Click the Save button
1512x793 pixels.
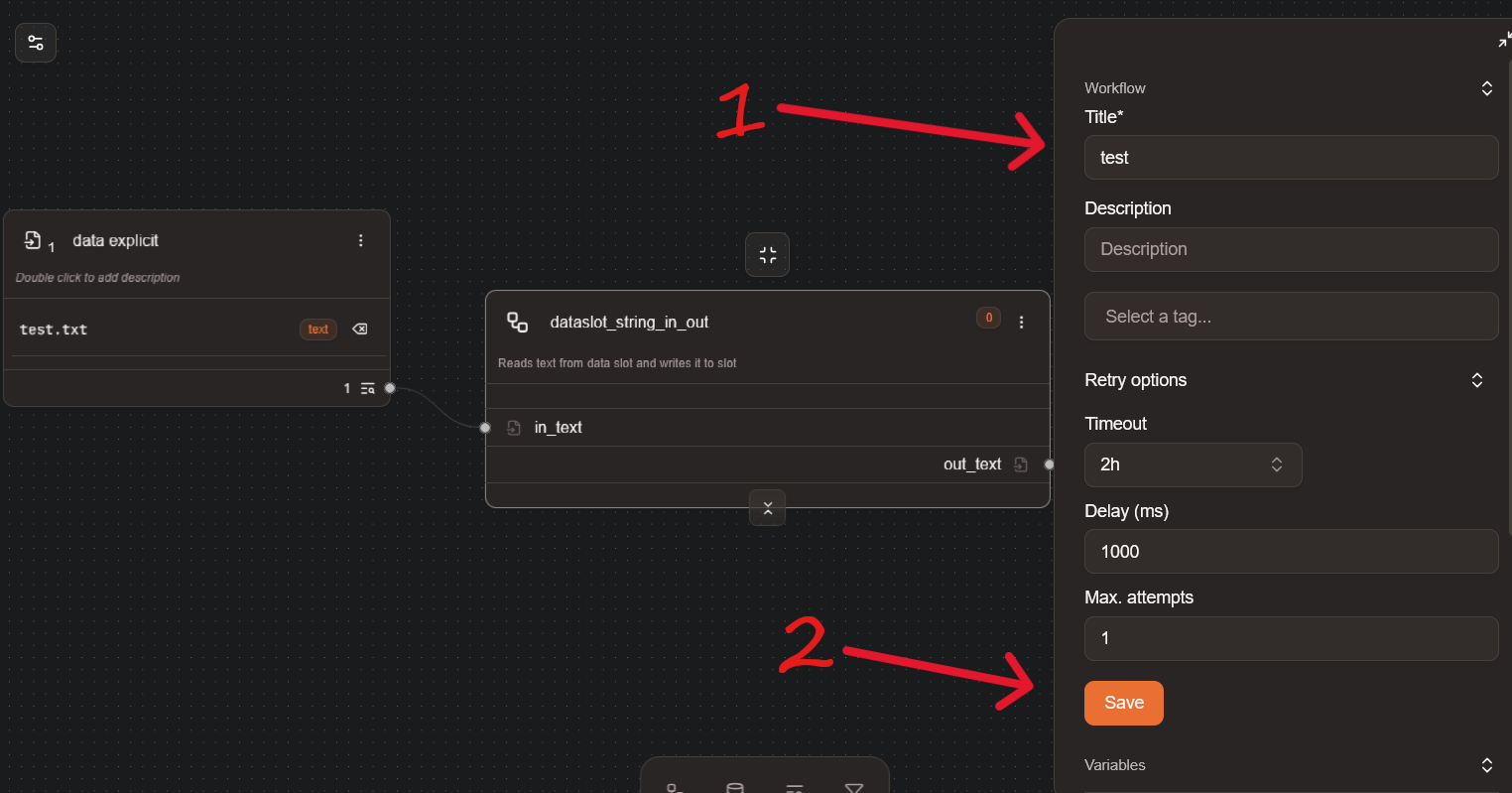[x=1123, y=703]
